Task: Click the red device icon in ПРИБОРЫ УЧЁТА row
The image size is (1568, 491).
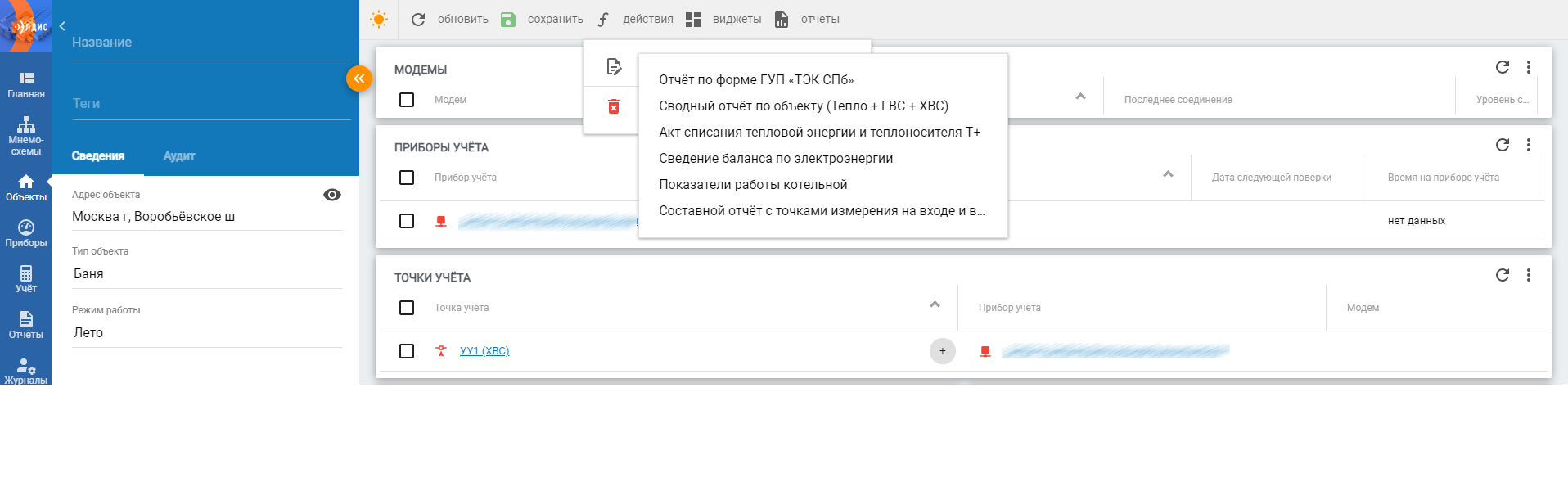Action: [441, 221]
